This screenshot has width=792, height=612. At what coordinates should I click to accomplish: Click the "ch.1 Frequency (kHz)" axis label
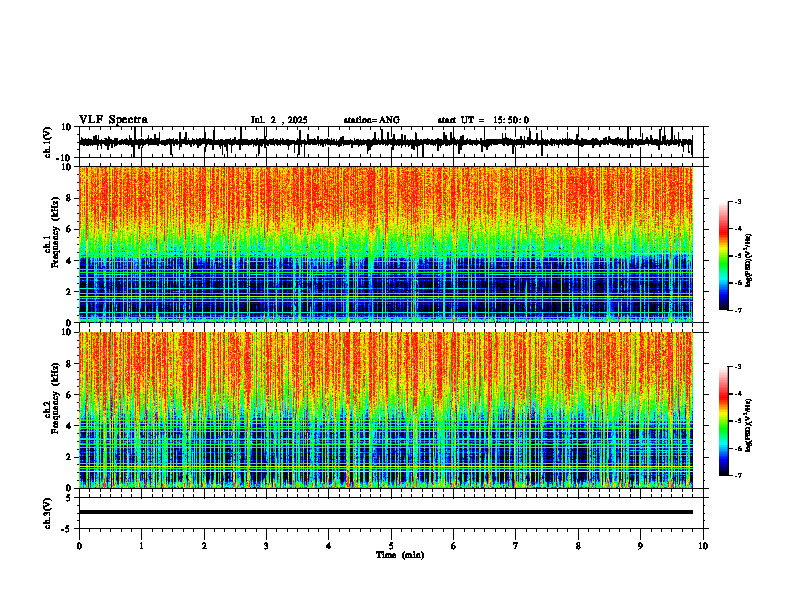[x=52, y=232]
